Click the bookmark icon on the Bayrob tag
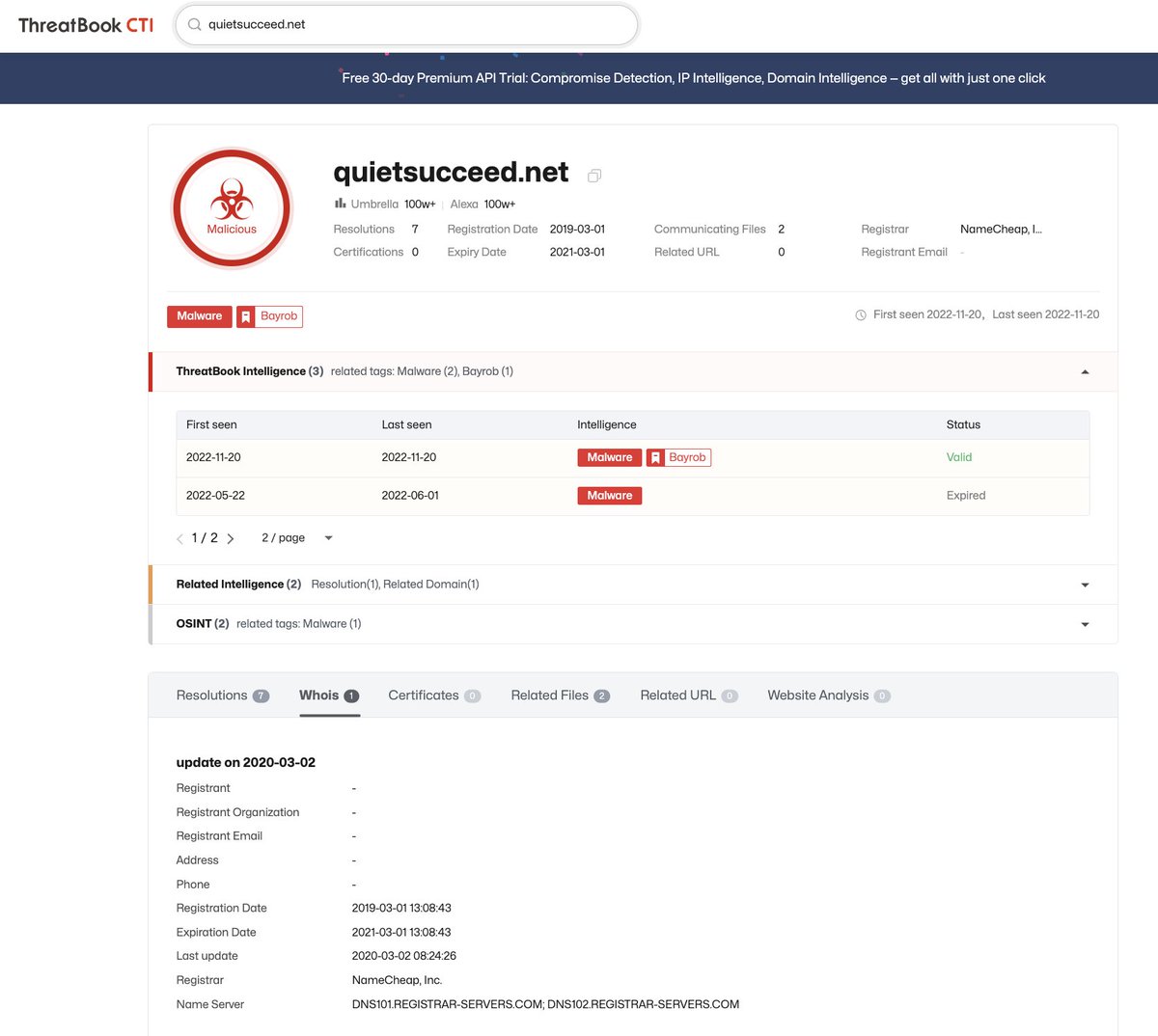 pyautogui.click(x=246, y=315)
